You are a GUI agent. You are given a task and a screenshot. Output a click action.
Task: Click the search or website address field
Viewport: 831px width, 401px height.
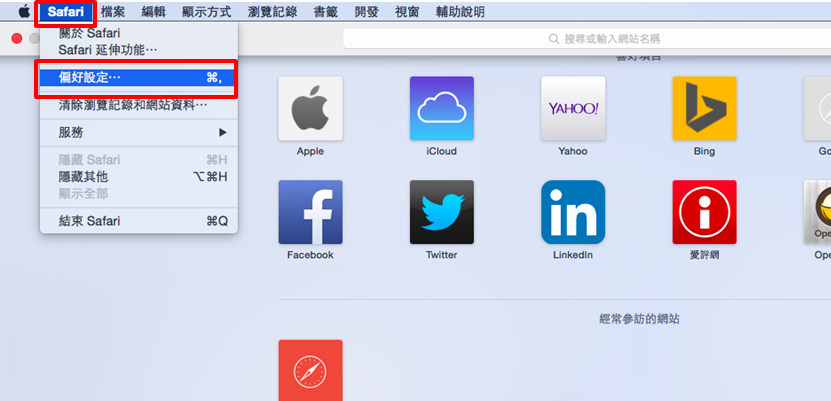600,39
